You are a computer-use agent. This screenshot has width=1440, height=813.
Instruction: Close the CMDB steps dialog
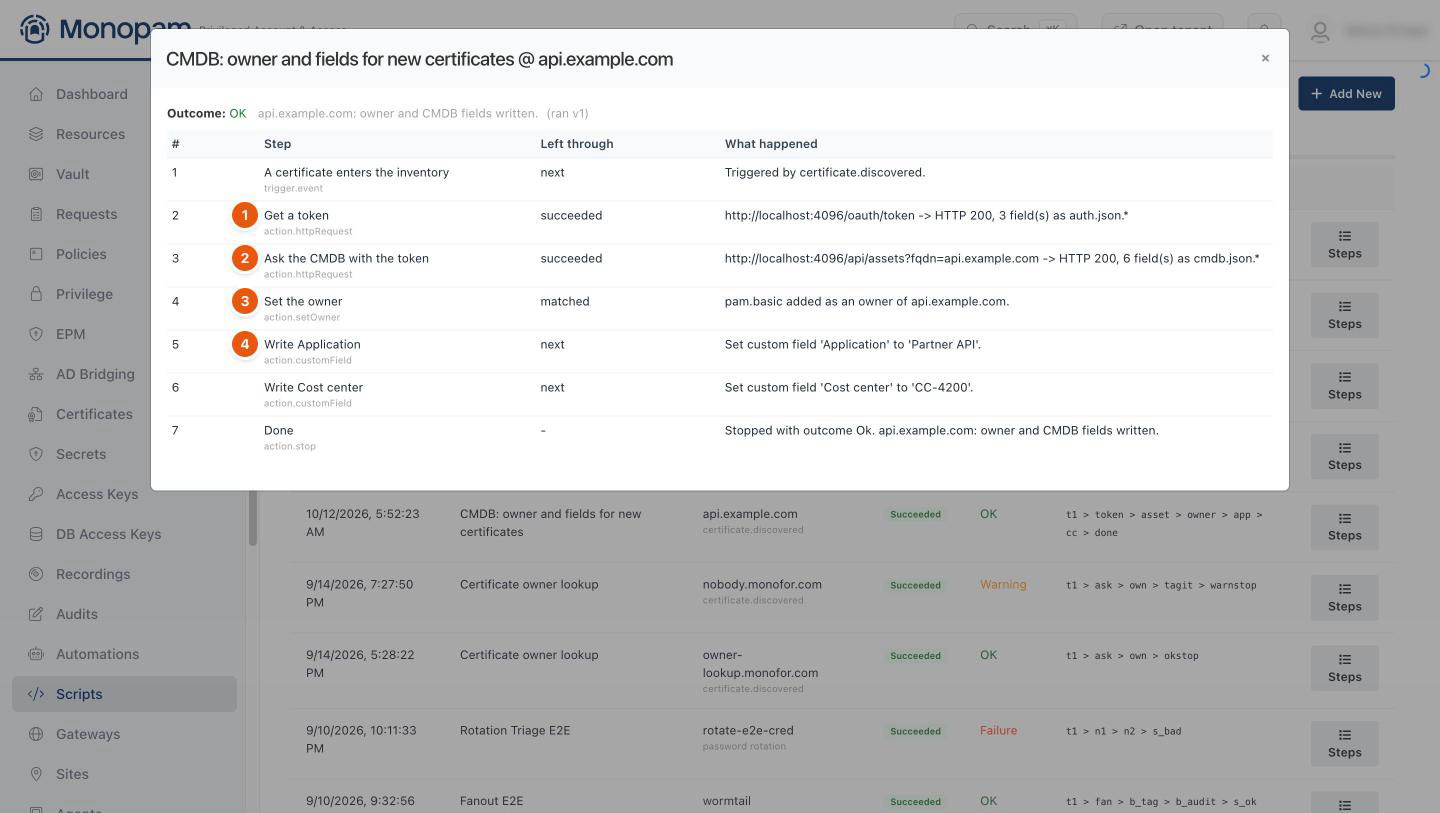1265,58
